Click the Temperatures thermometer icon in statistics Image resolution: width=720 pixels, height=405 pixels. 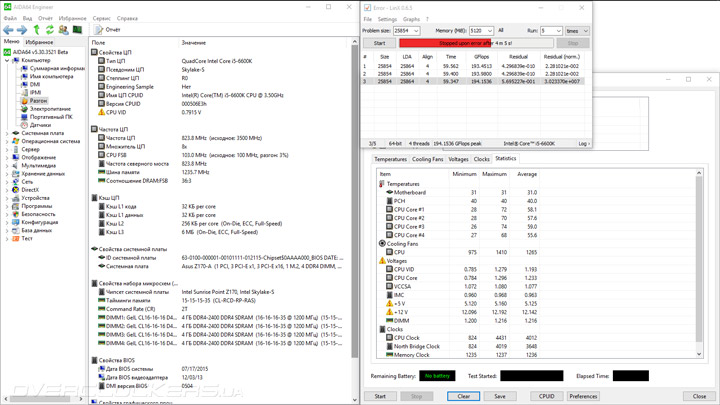[382, 184]
